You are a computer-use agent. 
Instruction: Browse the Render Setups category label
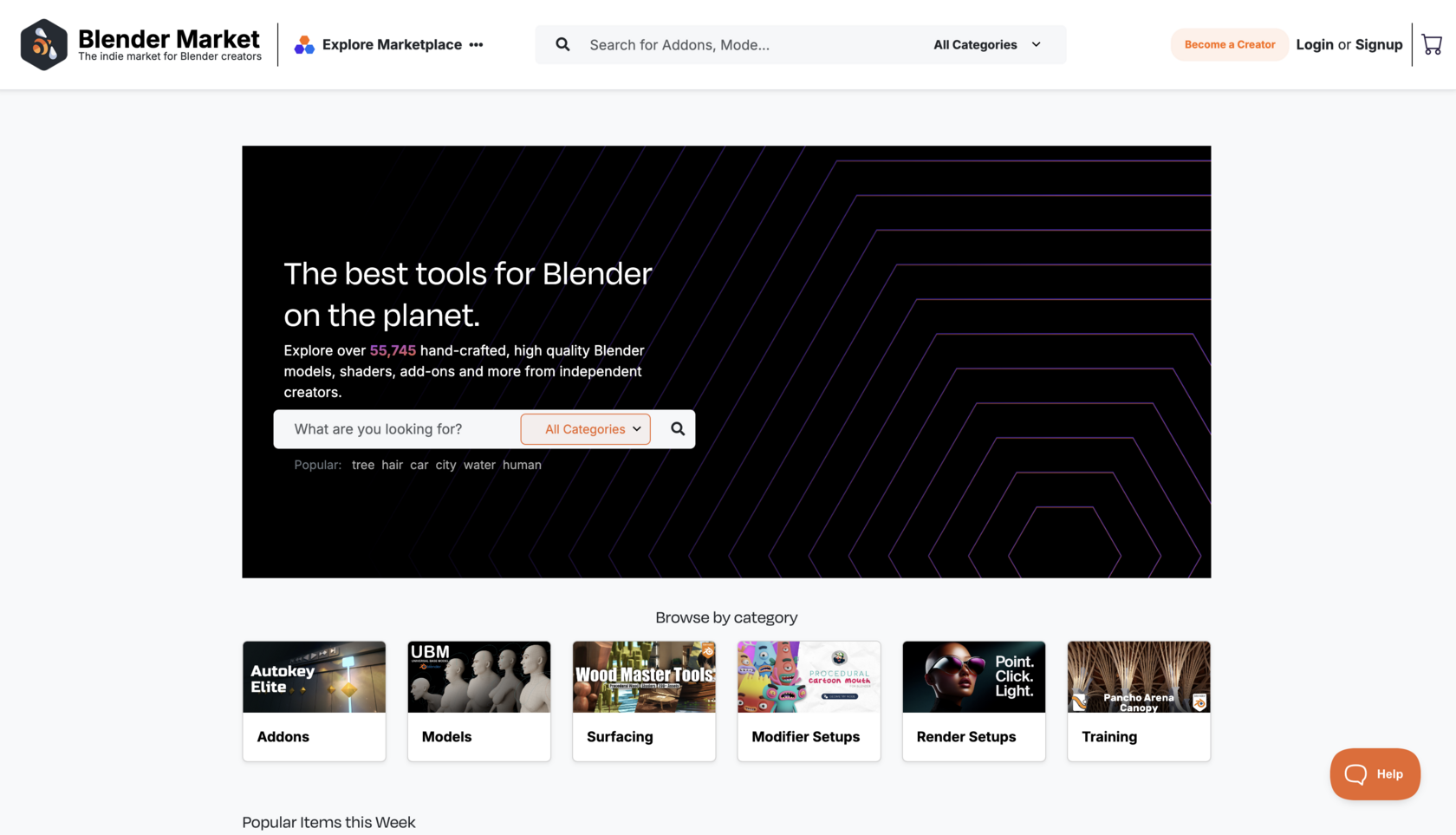point(965,737)
